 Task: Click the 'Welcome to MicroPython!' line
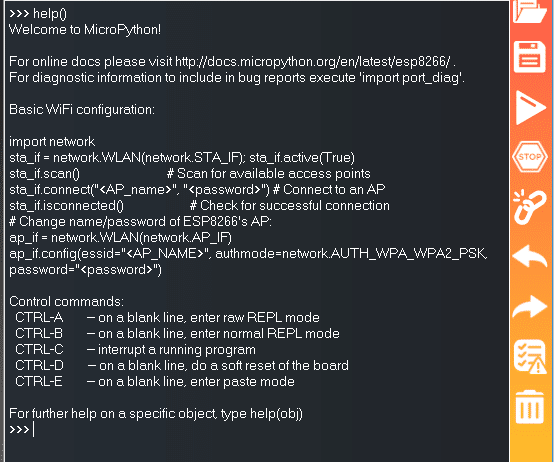coord(85,29)
